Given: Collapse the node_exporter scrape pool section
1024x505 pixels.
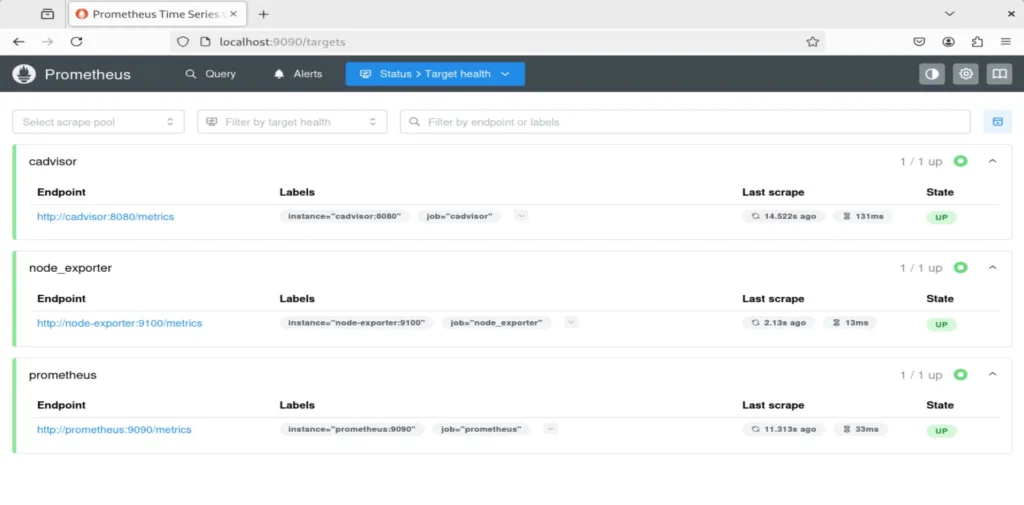Looking at the screenshot, I should (992, 268).
